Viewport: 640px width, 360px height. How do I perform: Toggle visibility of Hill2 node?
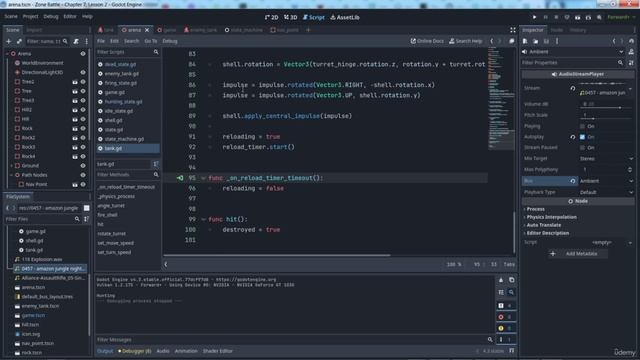click(83, 110)
